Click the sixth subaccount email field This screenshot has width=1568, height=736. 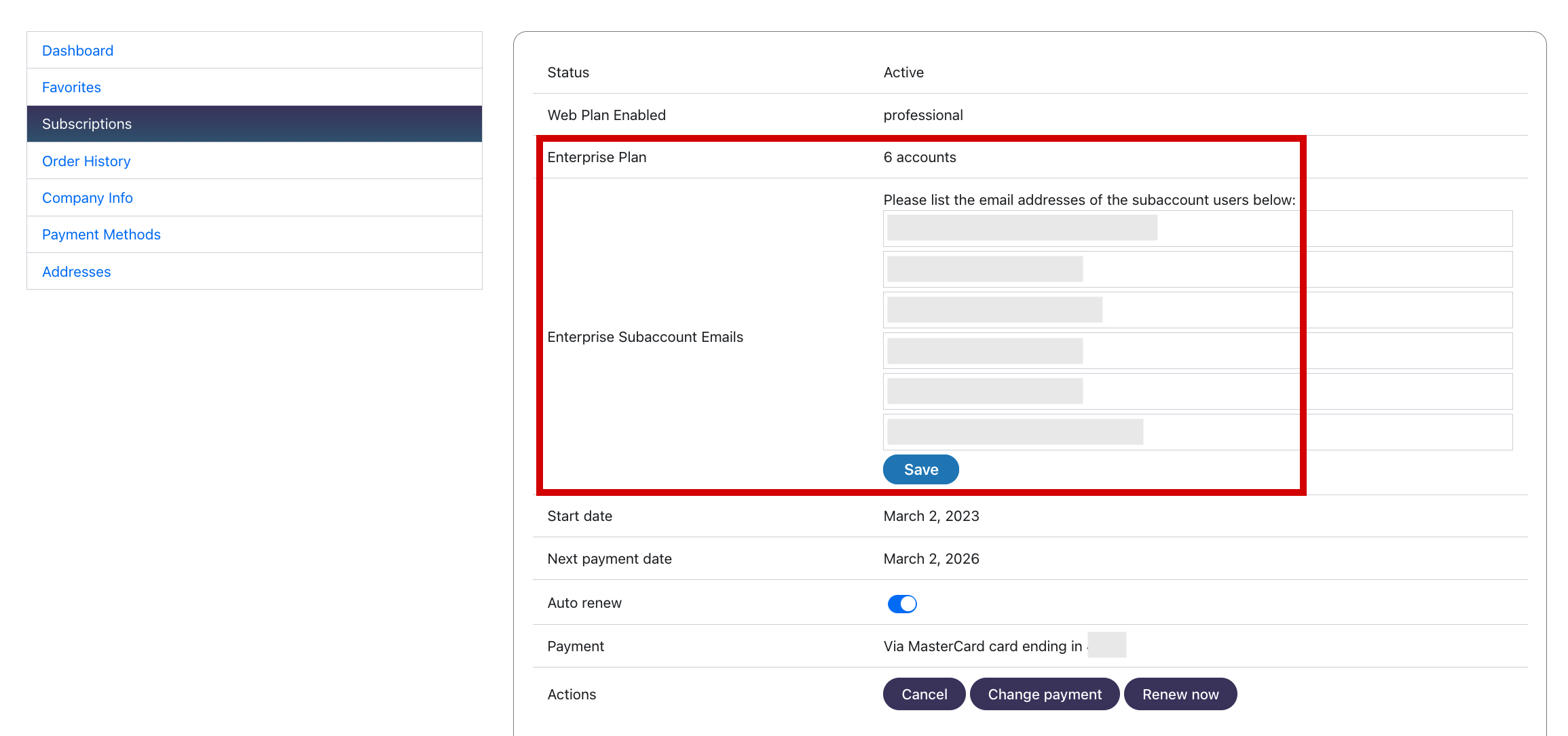click(x=1197, y=432)
